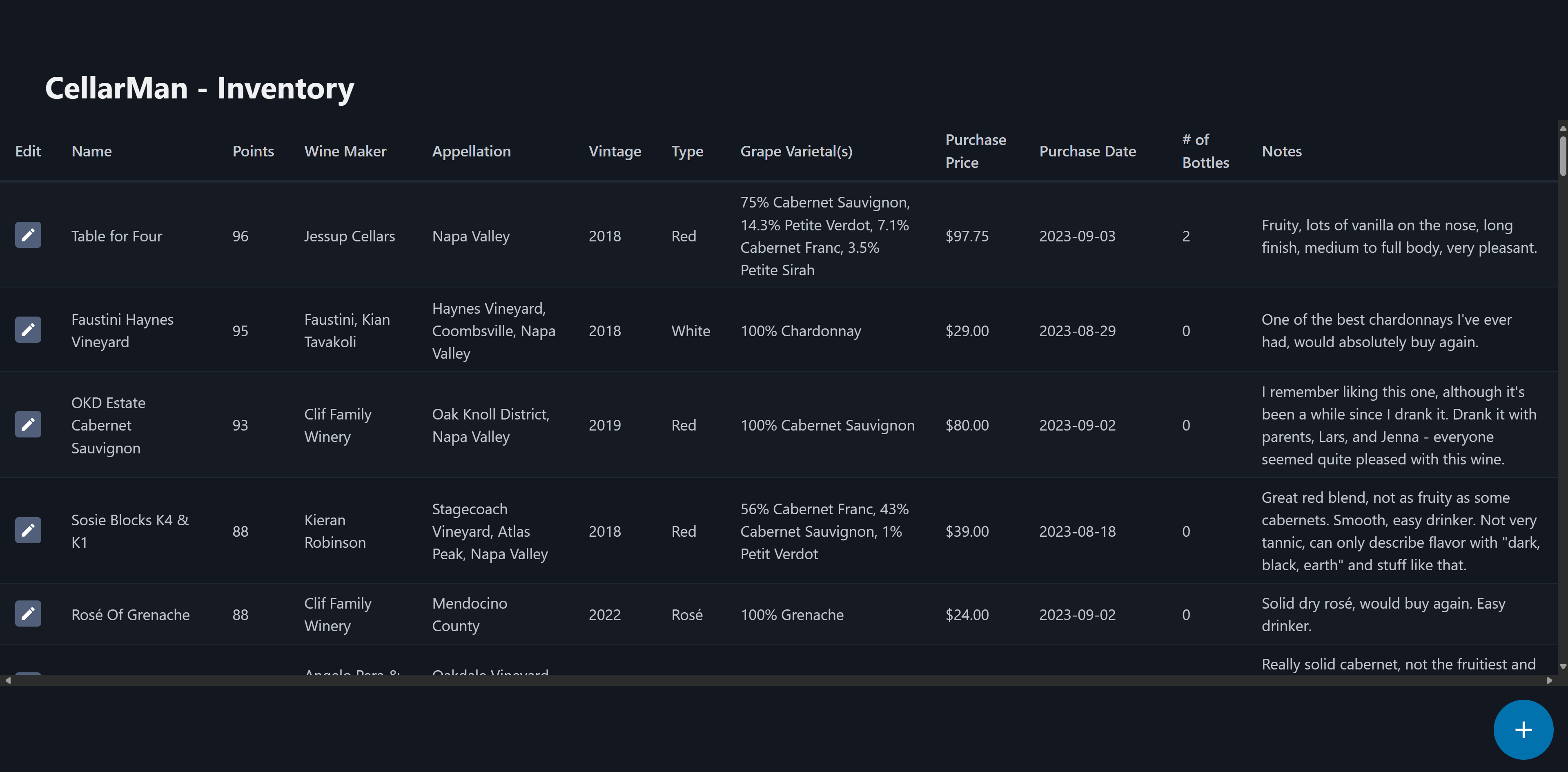Open edit for Sosie Blocks K4 & K1
1568x772 pixels.
(28, 530)
